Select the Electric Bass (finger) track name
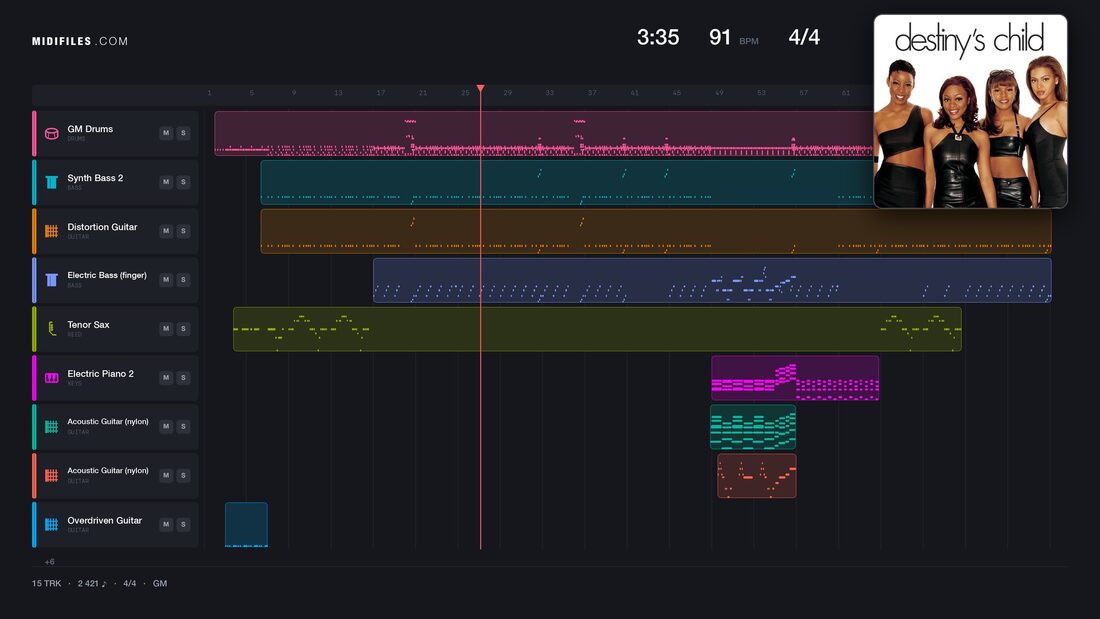Screen dimensions: 1100x619 tap(107, 275)
